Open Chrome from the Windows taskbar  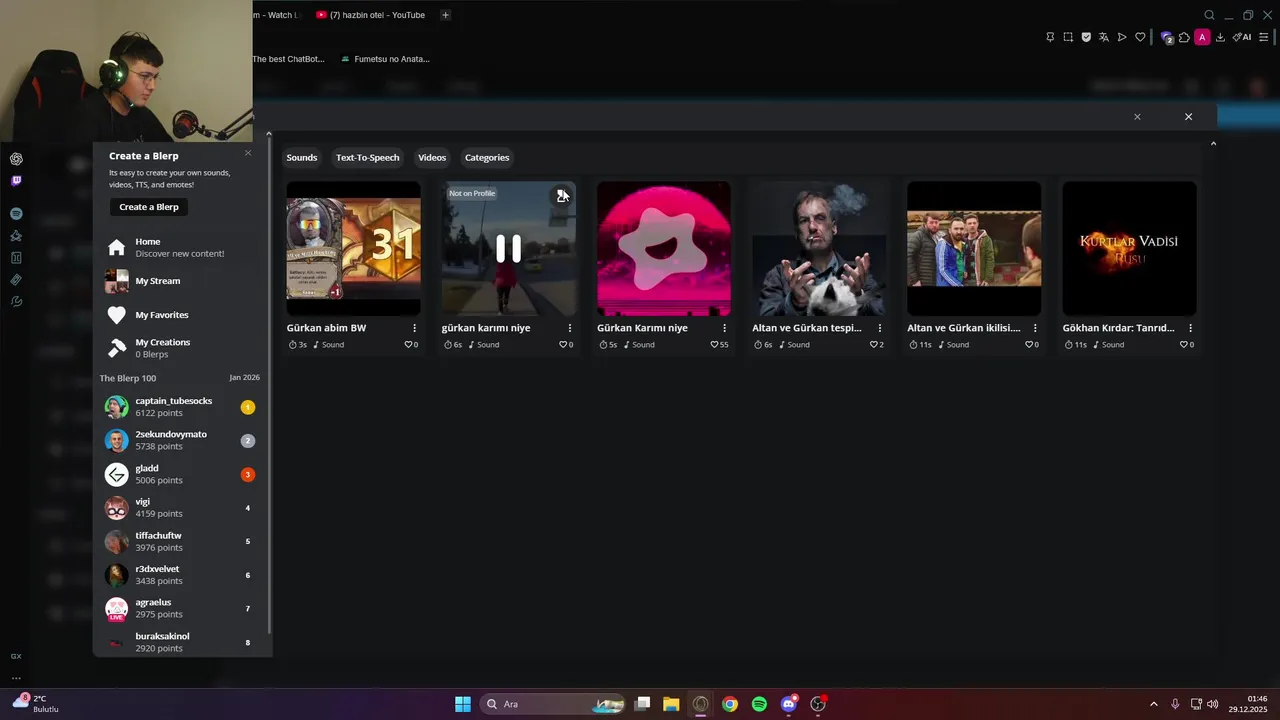730,704
